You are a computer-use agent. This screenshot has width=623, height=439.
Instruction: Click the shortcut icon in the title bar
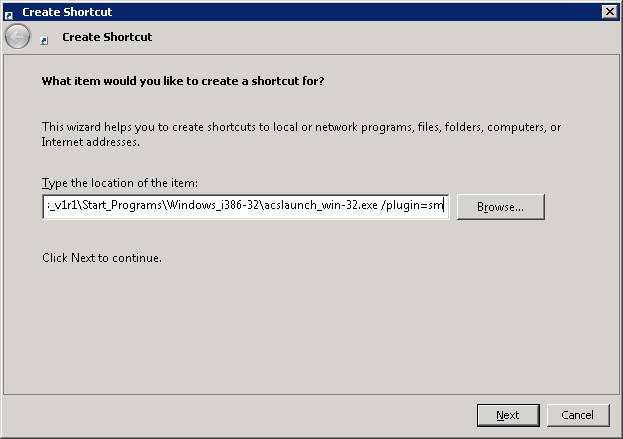pos(9,12)
